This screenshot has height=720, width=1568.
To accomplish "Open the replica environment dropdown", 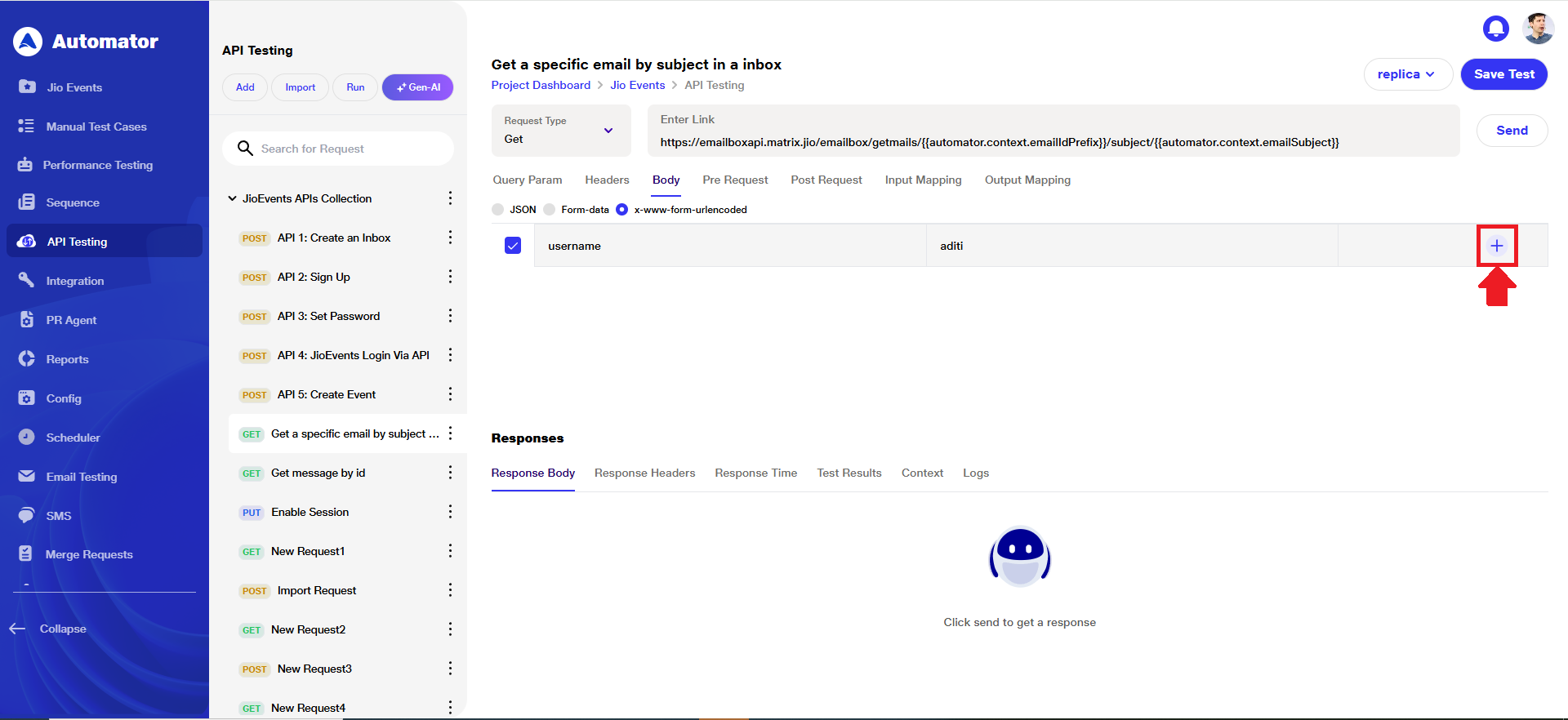I will point(1407,74).
